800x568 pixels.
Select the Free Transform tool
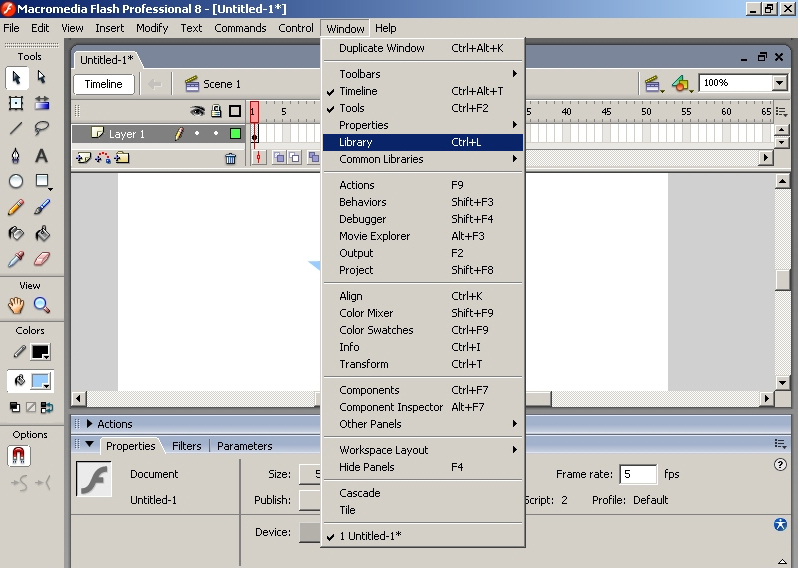(16, 103)
